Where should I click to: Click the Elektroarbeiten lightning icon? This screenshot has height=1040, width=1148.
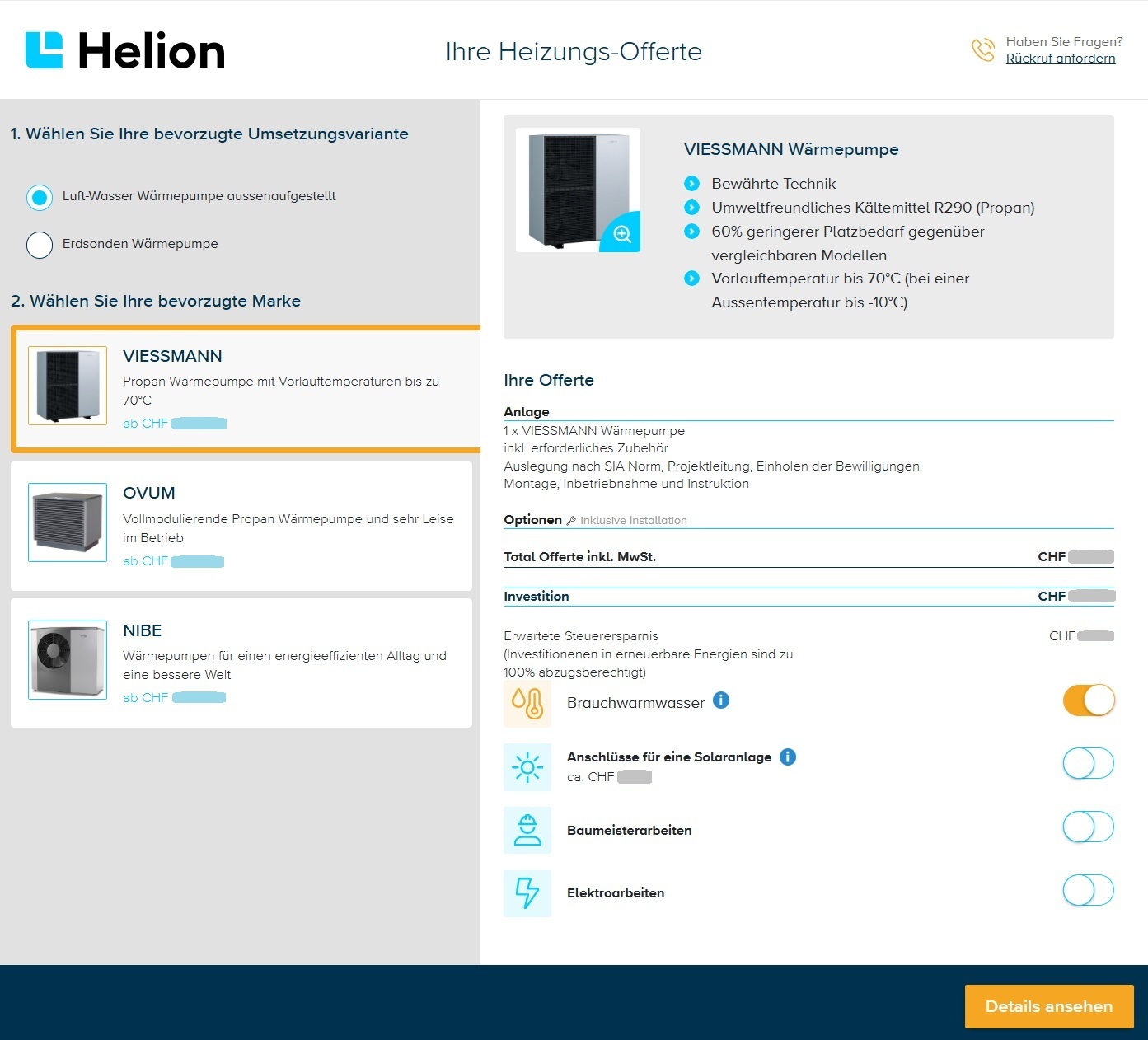click(x=527, y=892)
